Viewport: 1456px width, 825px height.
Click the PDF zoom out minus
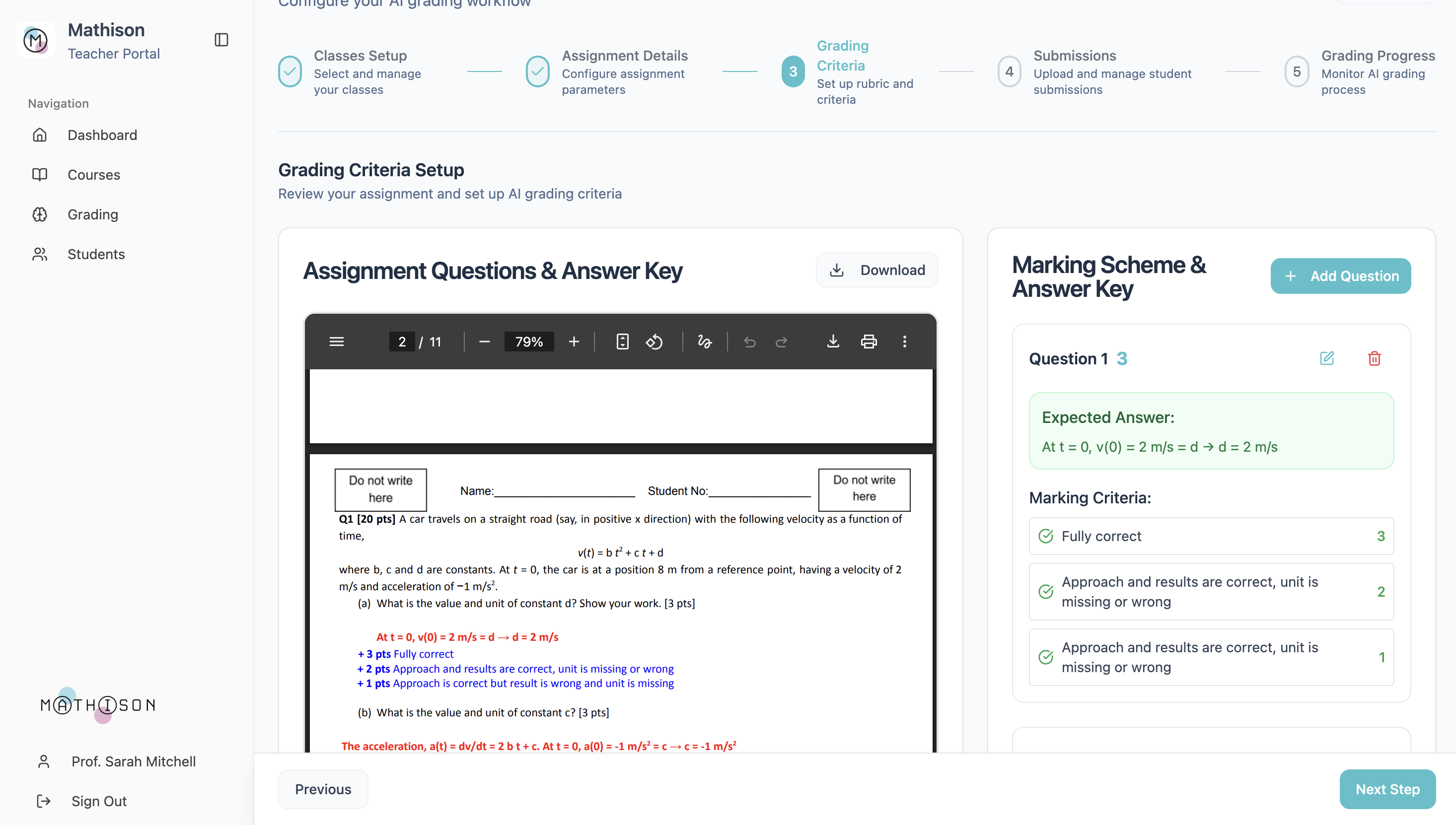click(x=484, y=342)
